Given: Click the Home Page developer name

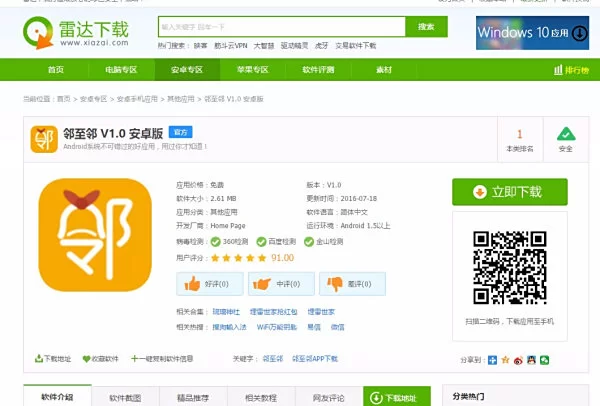Looking at the screenshot, I should tap(228, 226).
